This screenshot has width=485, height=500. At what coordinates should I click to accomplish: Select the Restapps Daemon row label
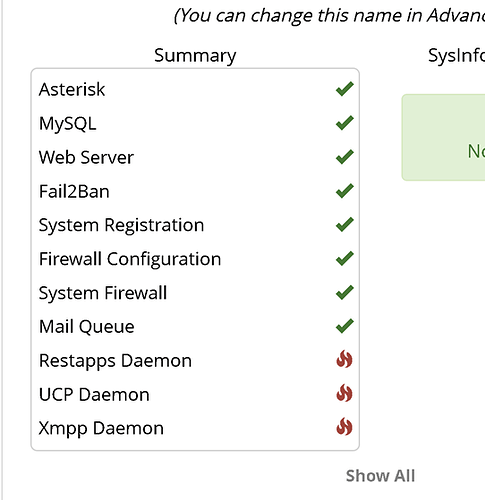[115, 361]
